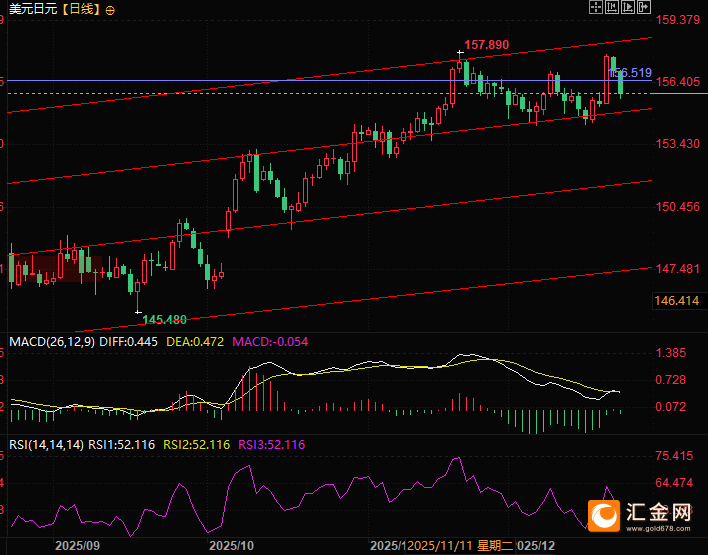
Task: Click the 145.480 low price label
Action: (x=164, y=320)
